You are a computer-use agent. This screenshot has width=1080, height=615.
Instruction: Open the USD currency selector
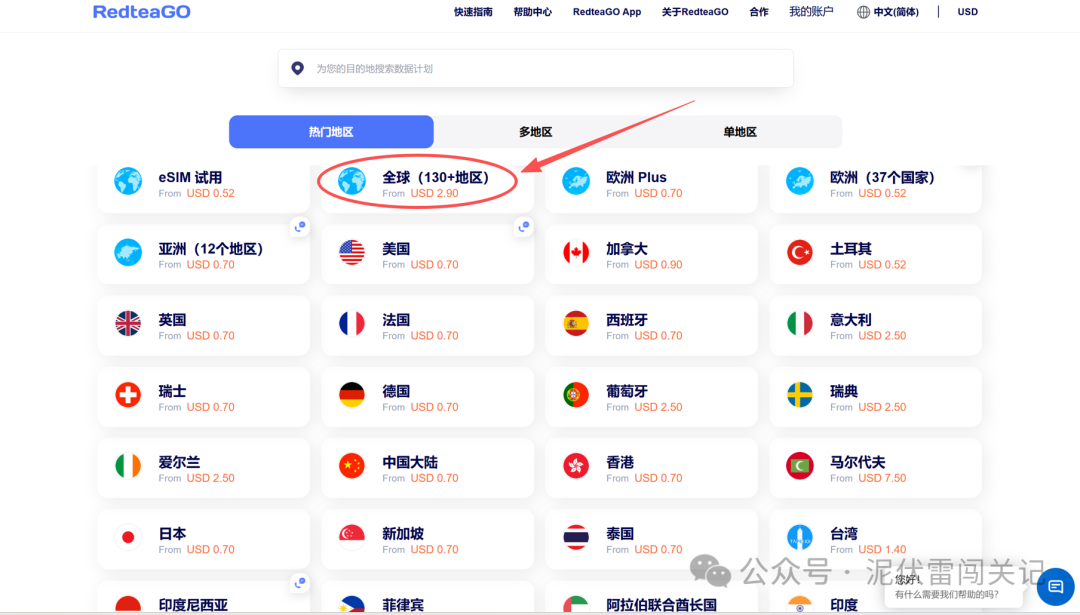[x=967, y=11]
